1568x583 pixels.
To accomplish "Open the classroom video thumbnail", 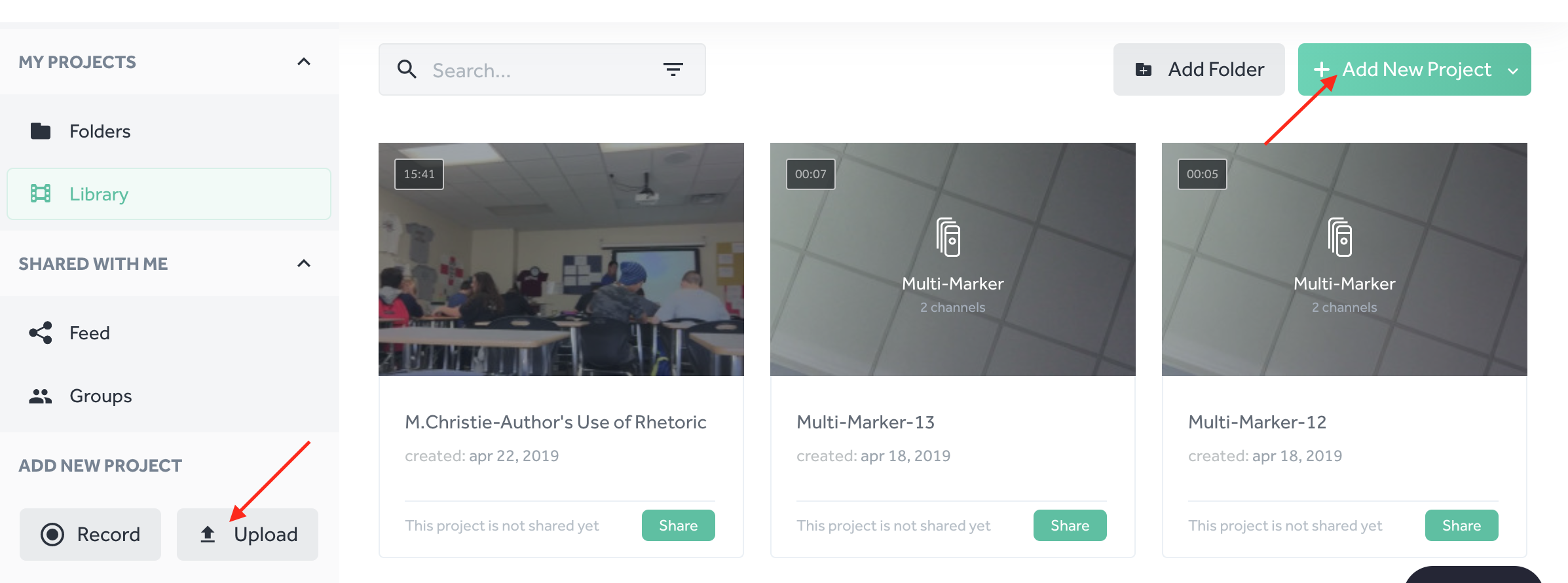I will click(x=561, y=259).
